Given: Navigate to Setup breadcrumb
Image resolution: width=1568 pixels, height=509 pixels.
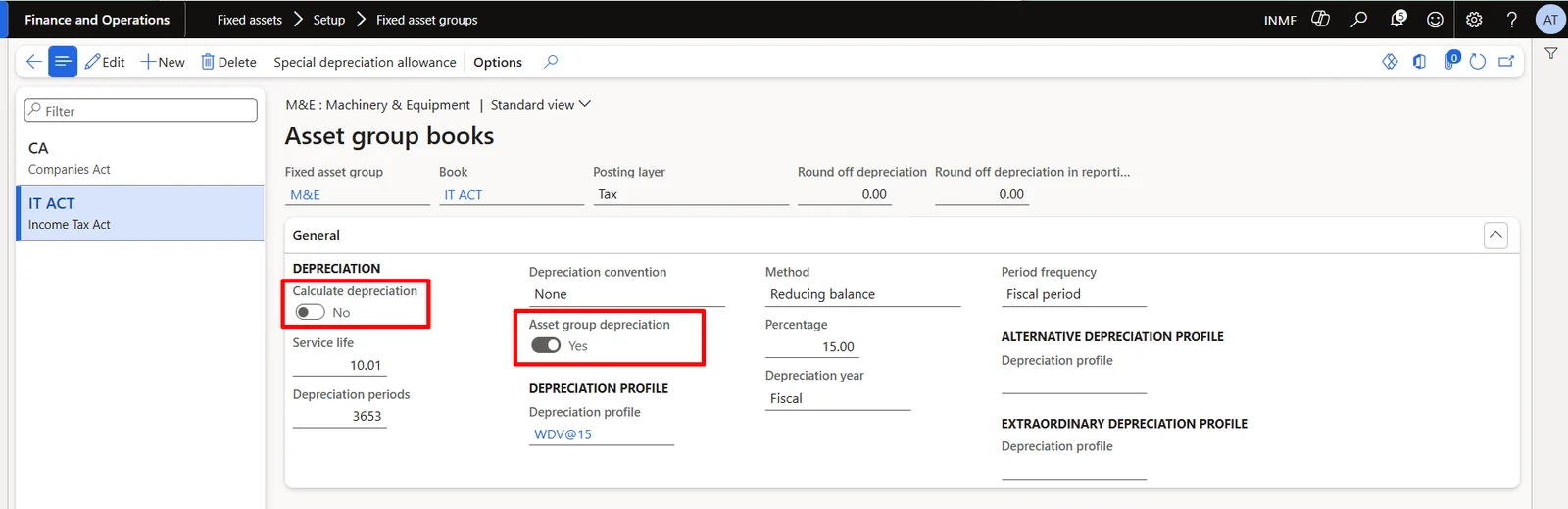Looking at the screenshot, I should coord(329,20).
